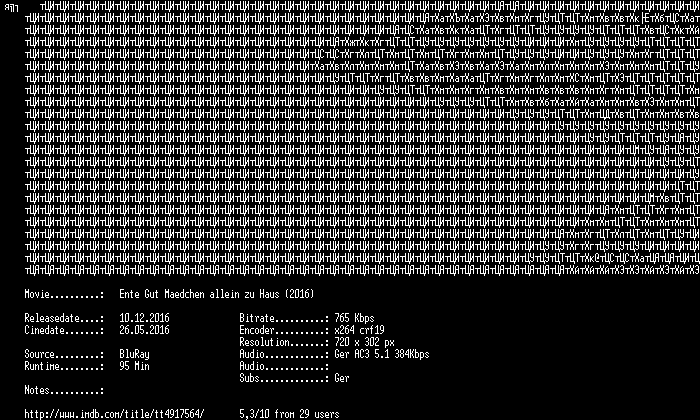
Task: Click the Audio label that has no value
Action: coord(284,366)
